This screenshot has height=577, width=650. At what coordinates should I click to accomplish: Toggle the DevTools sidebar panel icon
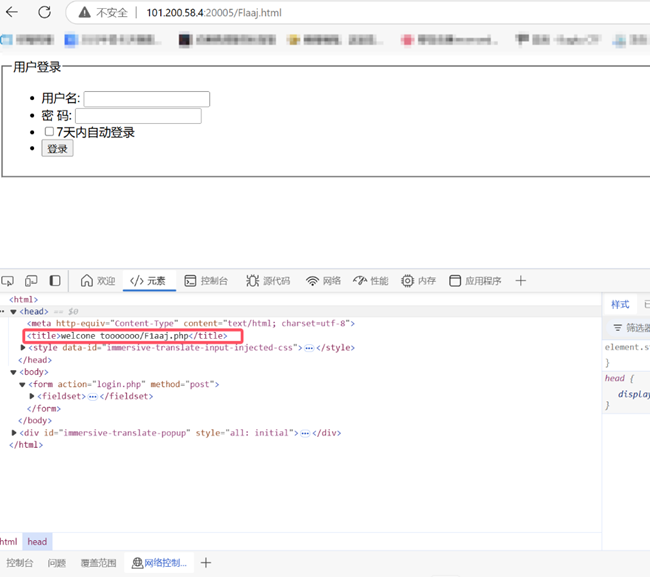[55, 281]
